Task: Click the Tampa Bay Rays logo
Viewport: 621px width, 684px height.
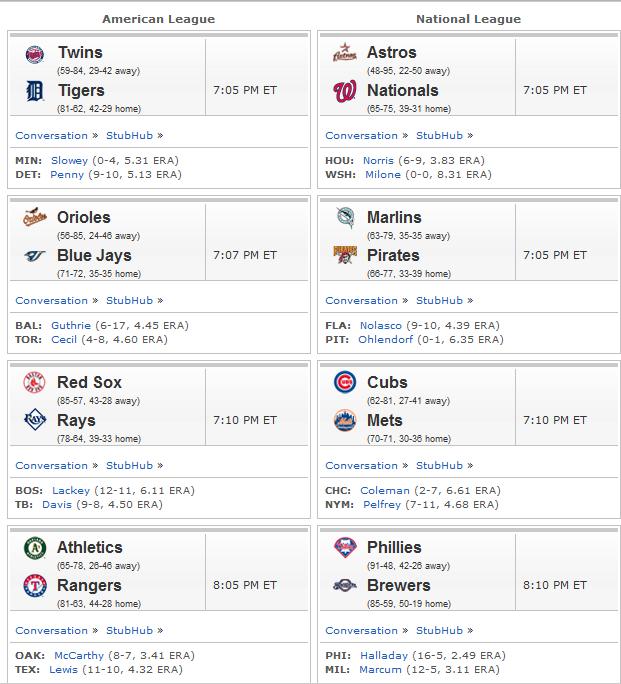Action: click(35, 420)
